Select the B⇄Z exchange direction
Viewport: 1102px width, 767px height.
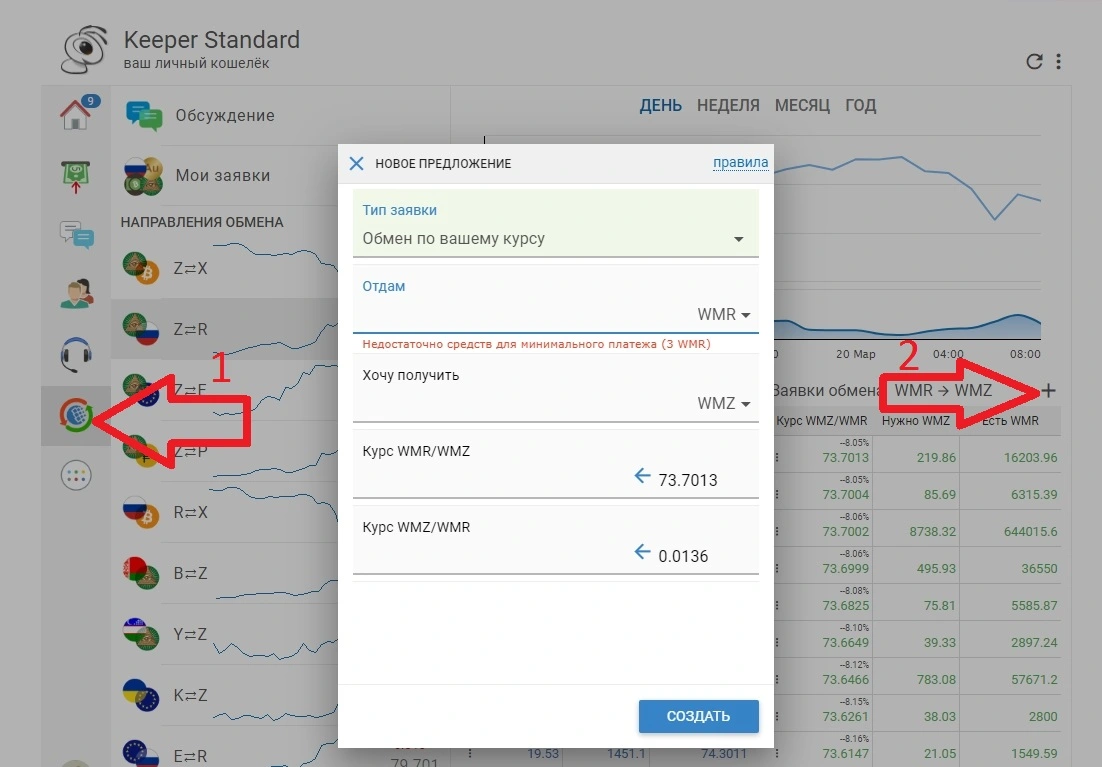[x=225, y=573]
